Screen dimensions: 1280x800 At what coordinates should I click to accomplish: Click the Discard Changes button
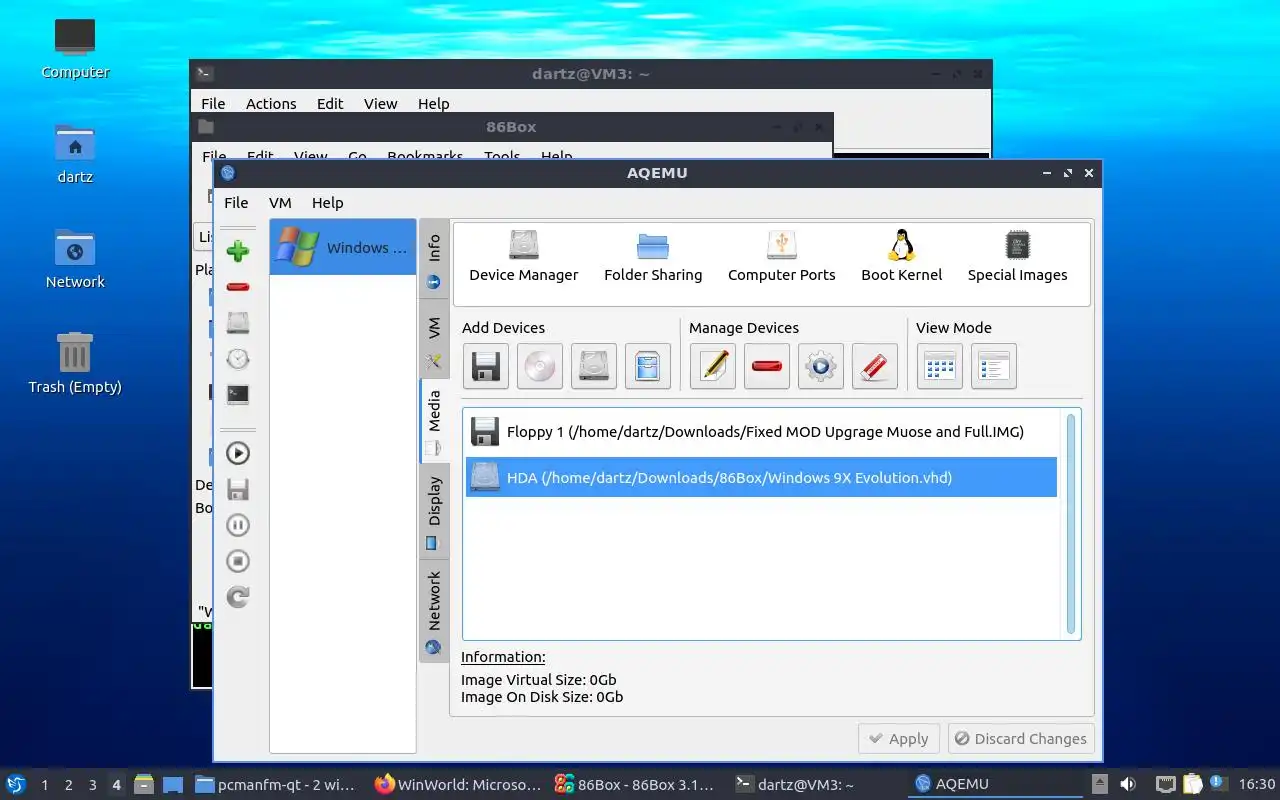pos(1020,738)
